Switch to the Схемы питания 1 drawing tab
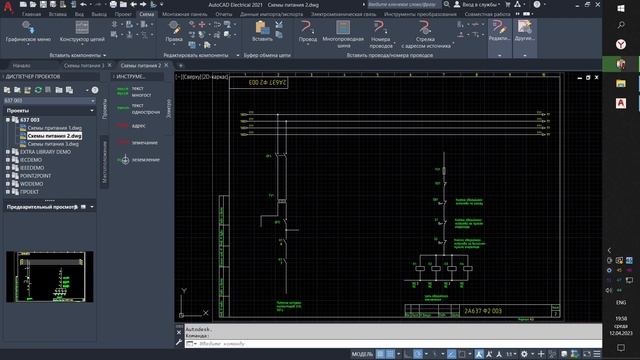 84,65
